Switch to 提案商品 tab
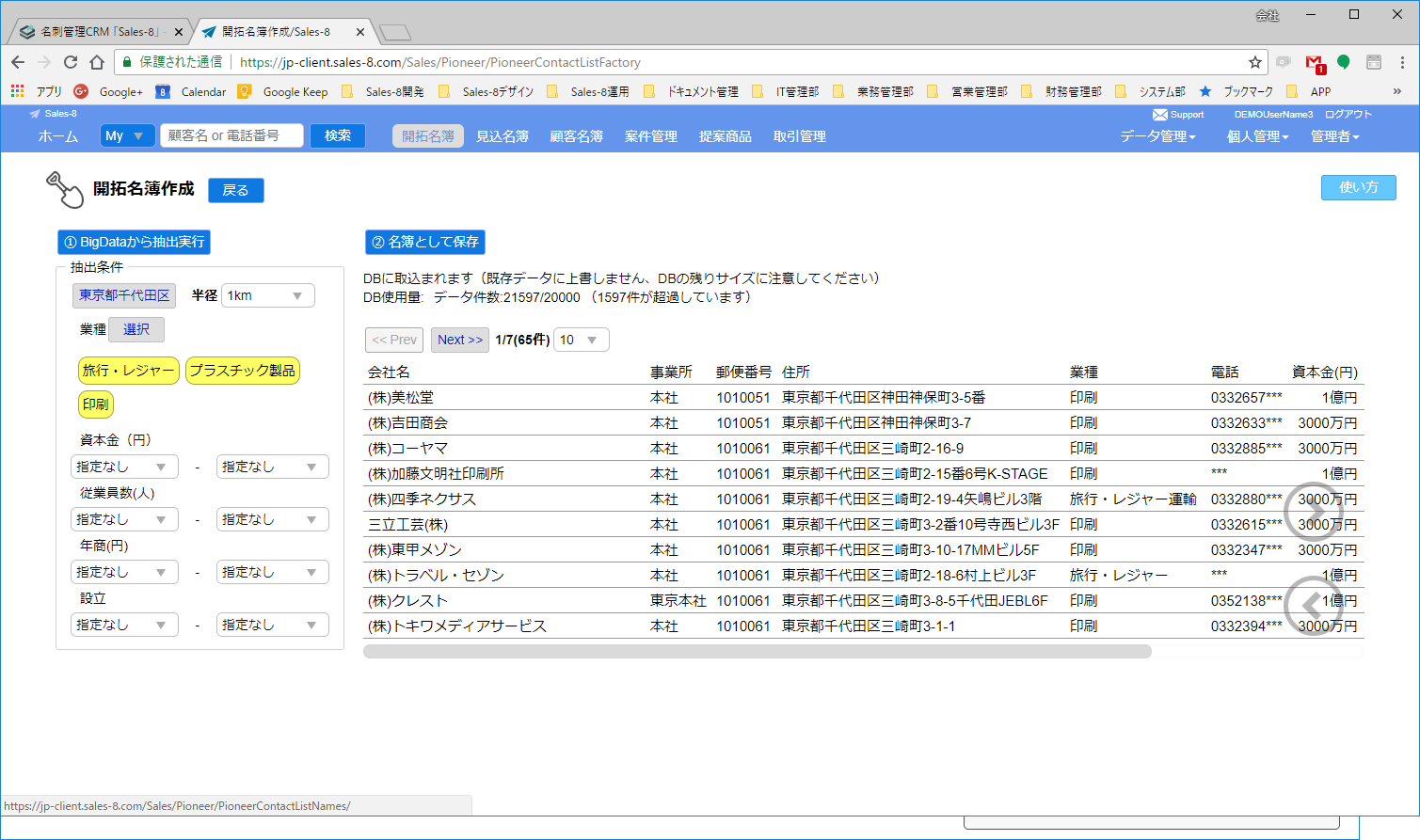Screen dimensions: 1420x840 coord(725,136)
